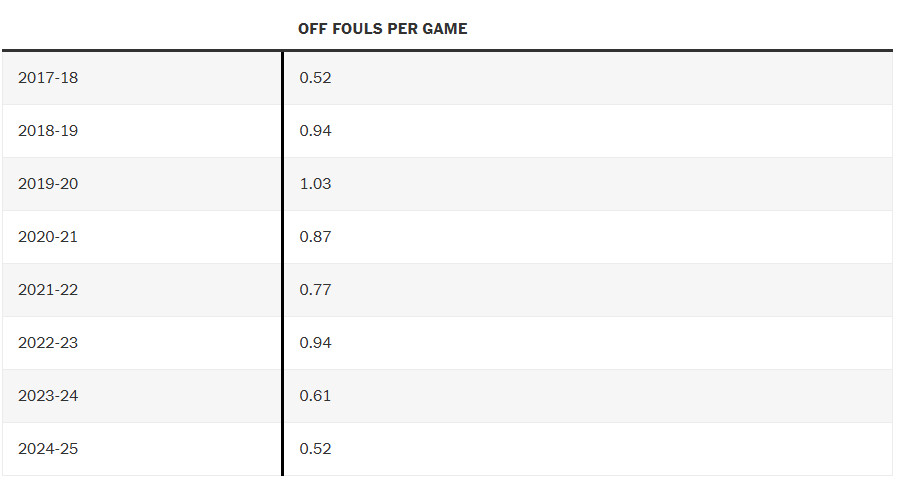Click the OFF FOULS PER GAME column header
The height and width of the screenshot is (484, 898).
382,29
